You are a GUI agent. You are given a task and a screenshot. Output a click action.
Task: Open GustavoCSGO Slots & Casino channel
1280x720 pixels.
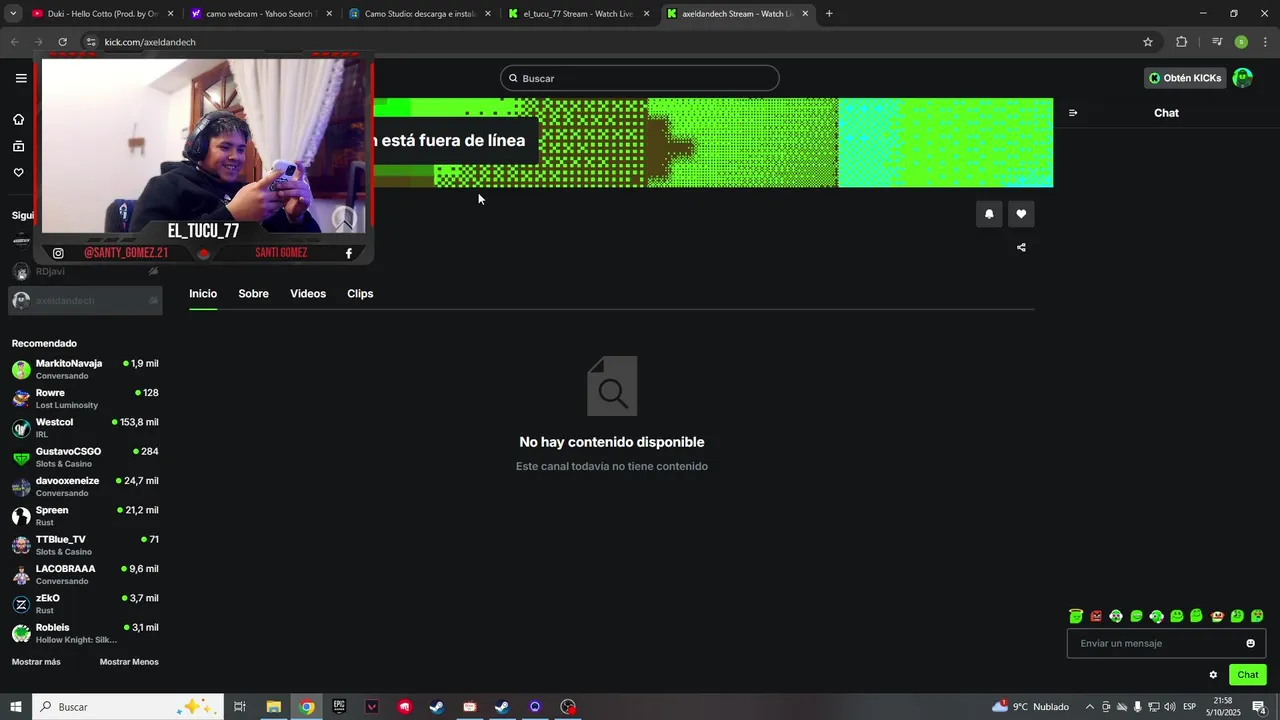[85, 457]
